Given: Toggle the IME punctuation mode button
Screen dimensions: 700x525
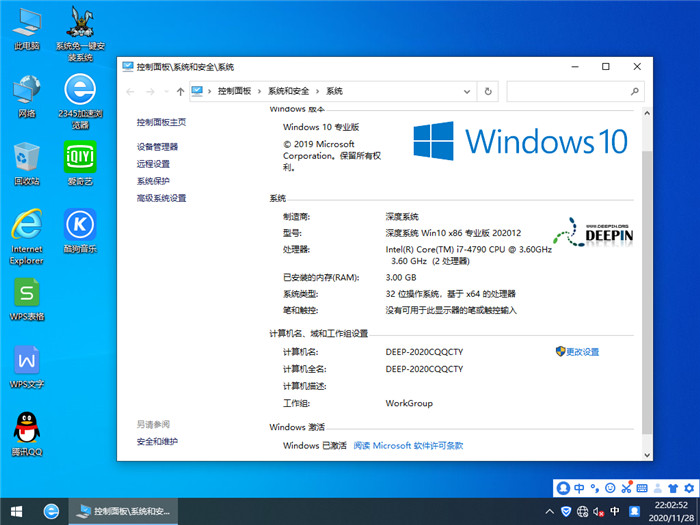Looking at the screenshot, I should tap(595, 488).
